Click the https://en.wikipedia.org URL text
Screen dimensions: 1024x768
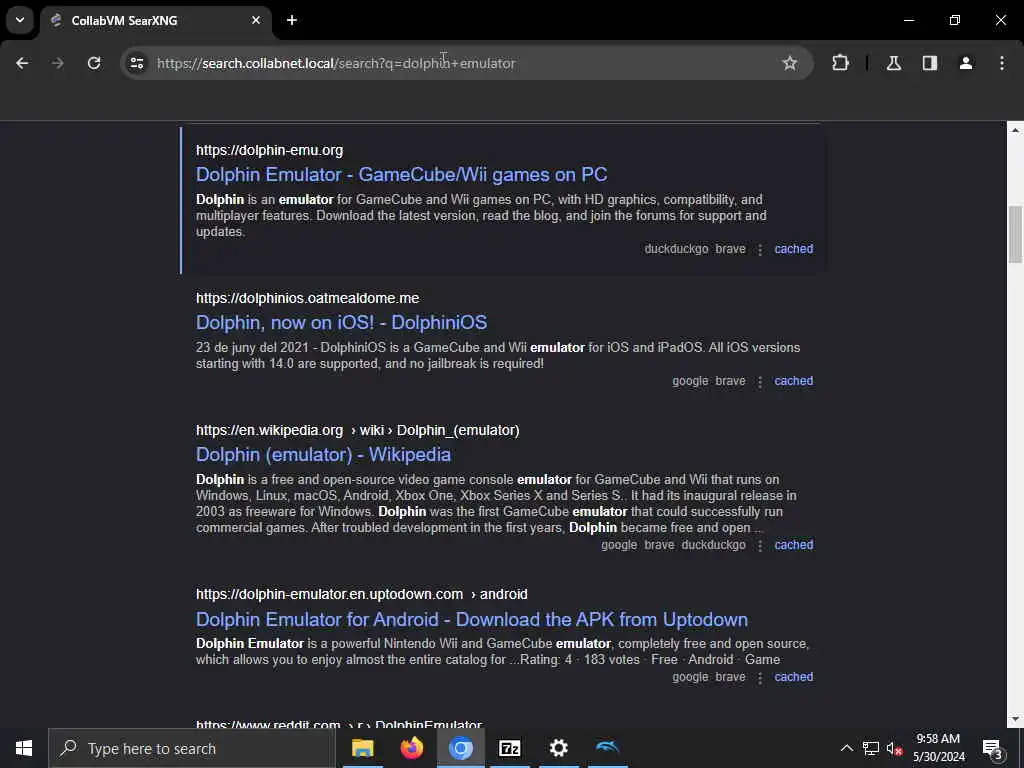click(x=269, y=430)
